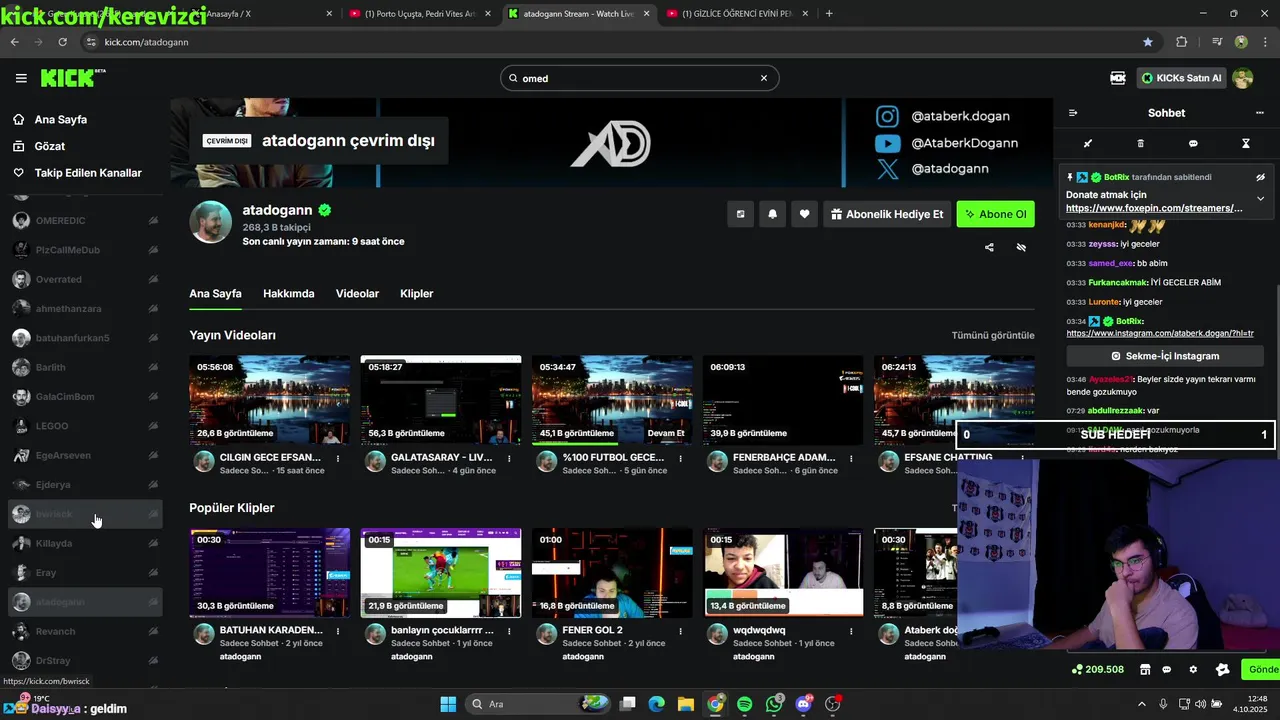
Task: Open options menu for wqdwqdwq clip
Action: 851,631
